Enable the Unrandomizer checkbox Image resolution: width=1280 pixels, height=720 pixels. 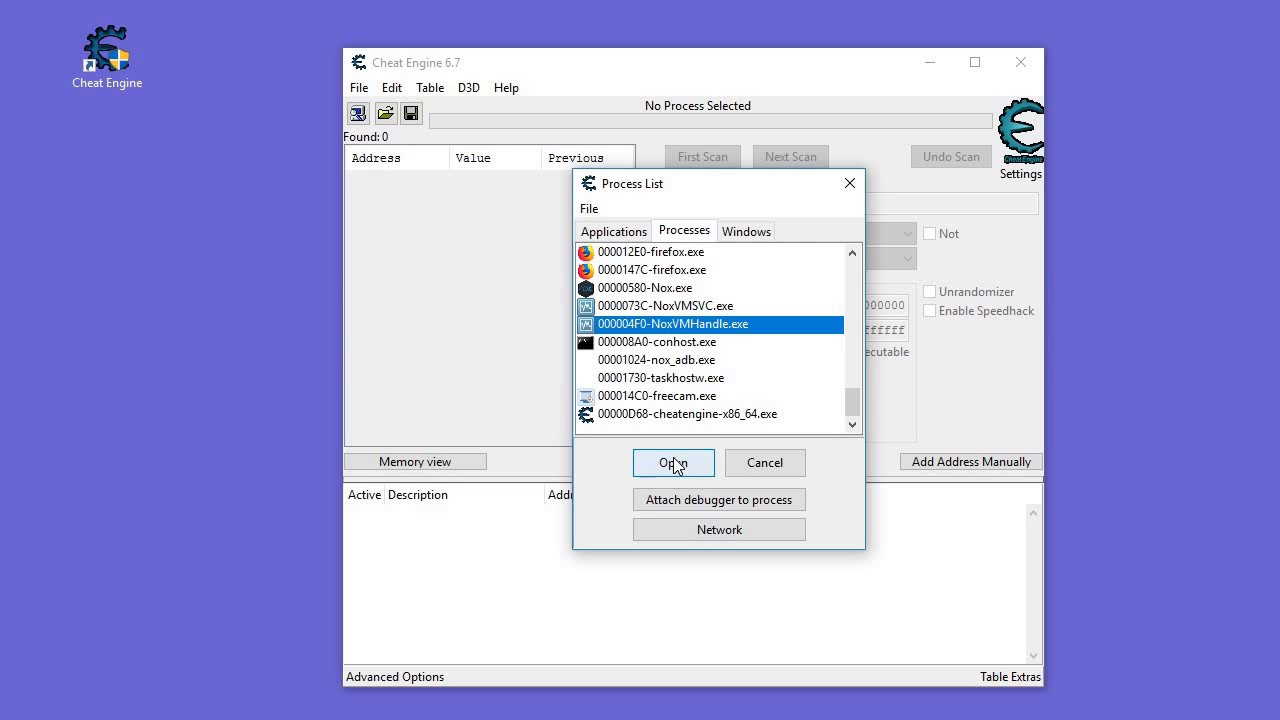point(930,292)
